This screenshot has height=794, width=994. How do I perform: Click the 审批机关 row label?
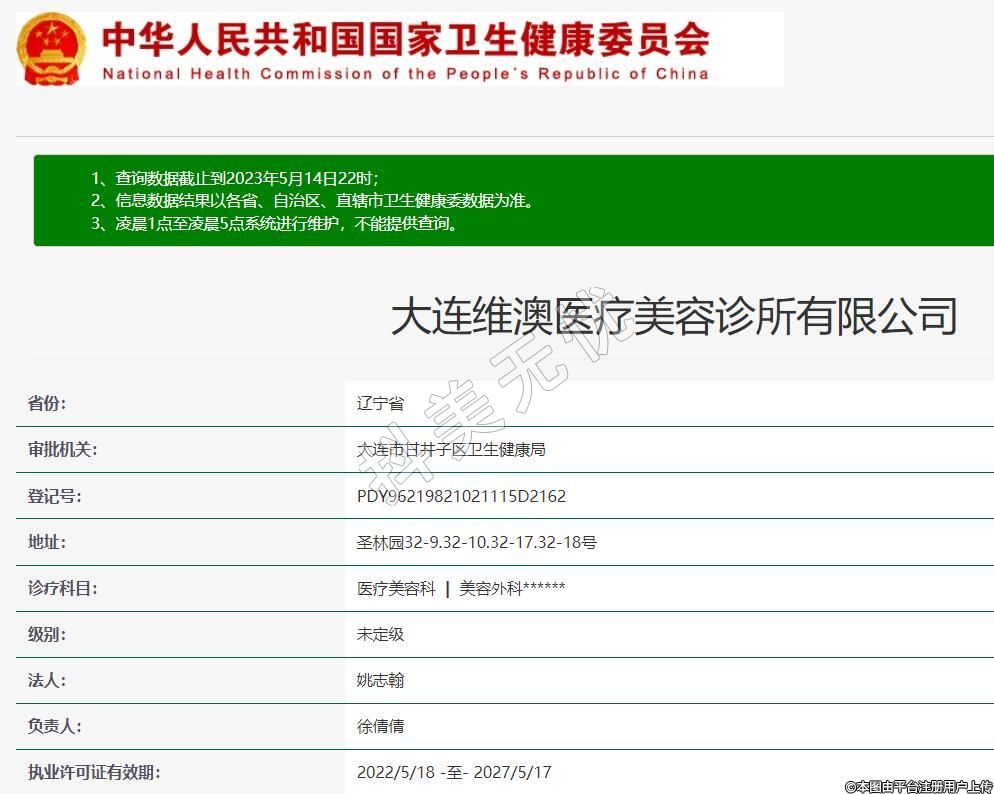pyautogui.click(x=62, y=450)
